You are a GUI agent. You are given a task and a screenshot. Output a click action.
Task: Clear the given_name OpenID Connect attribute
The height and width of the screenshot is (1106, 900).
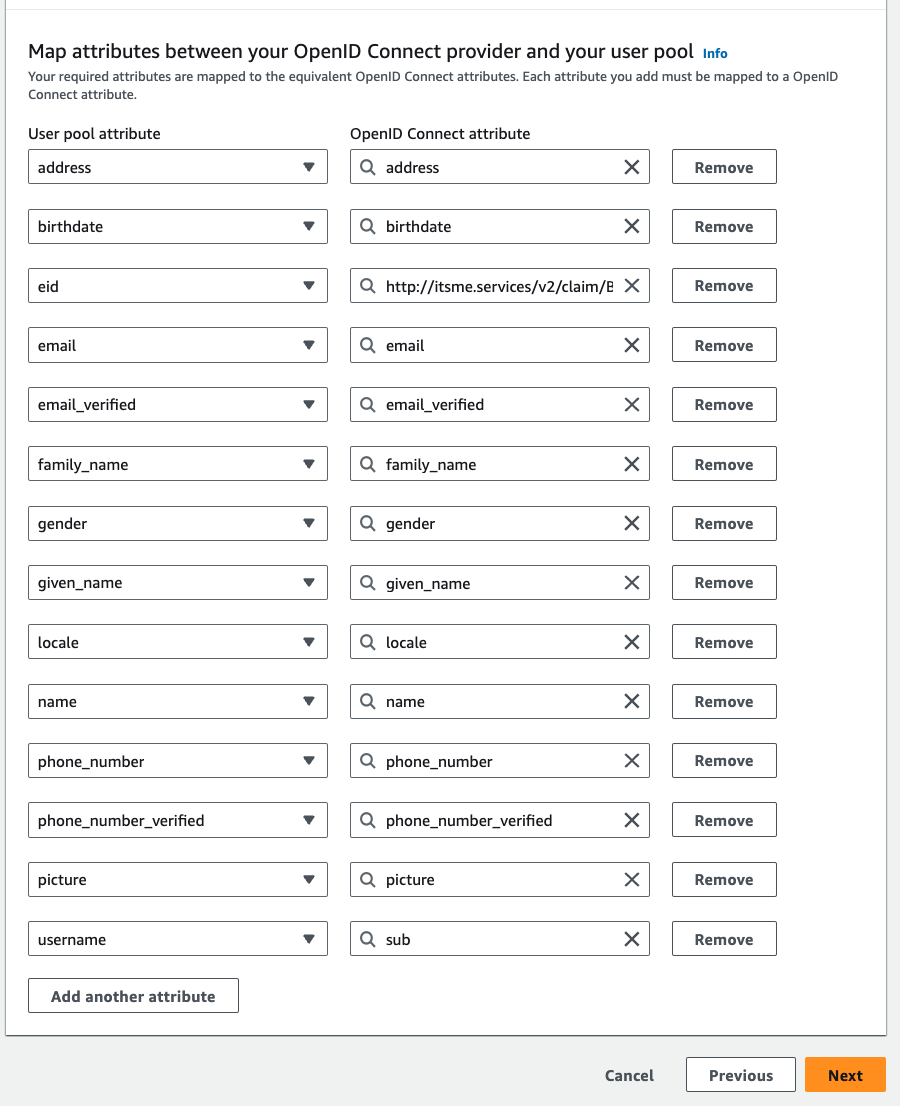click(x=631, y=582)
